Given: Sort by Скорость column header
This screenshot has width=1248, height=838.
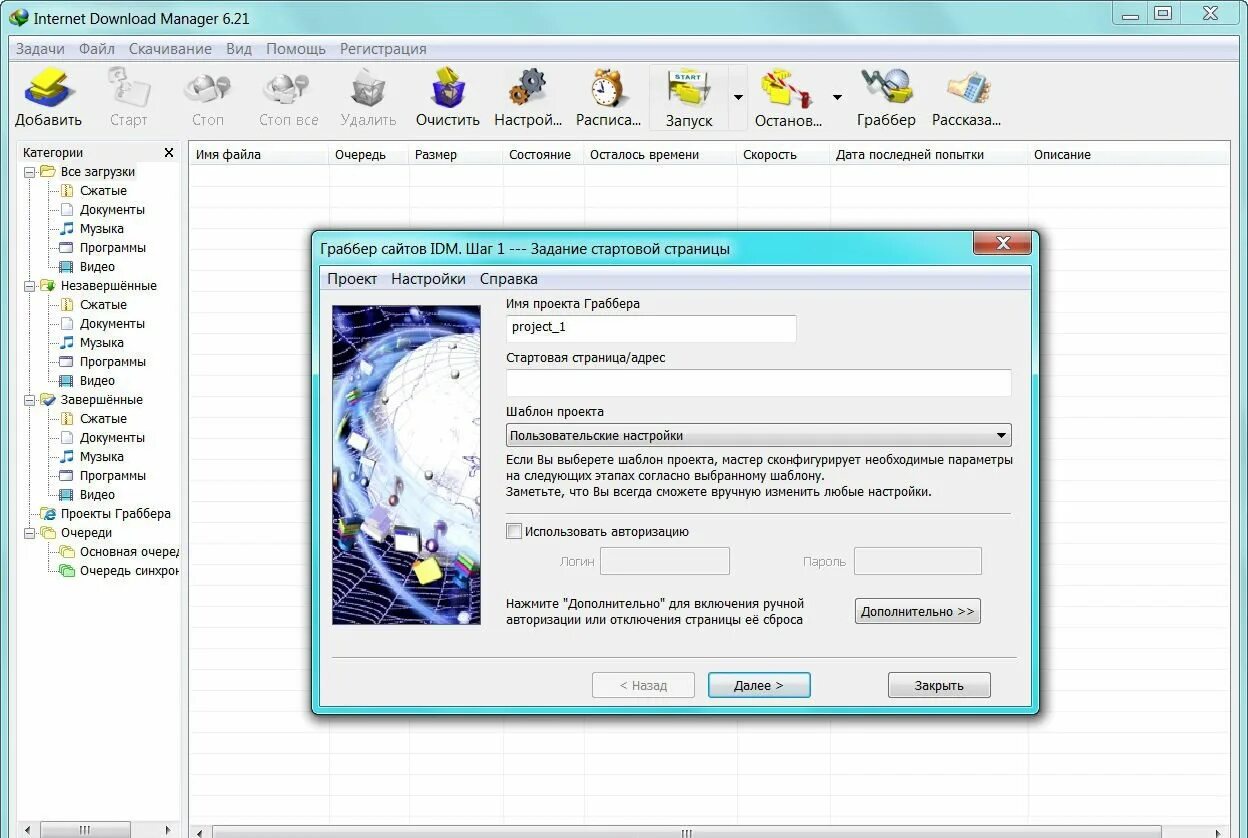Looking at the screenshot, I should click(783, 155).
